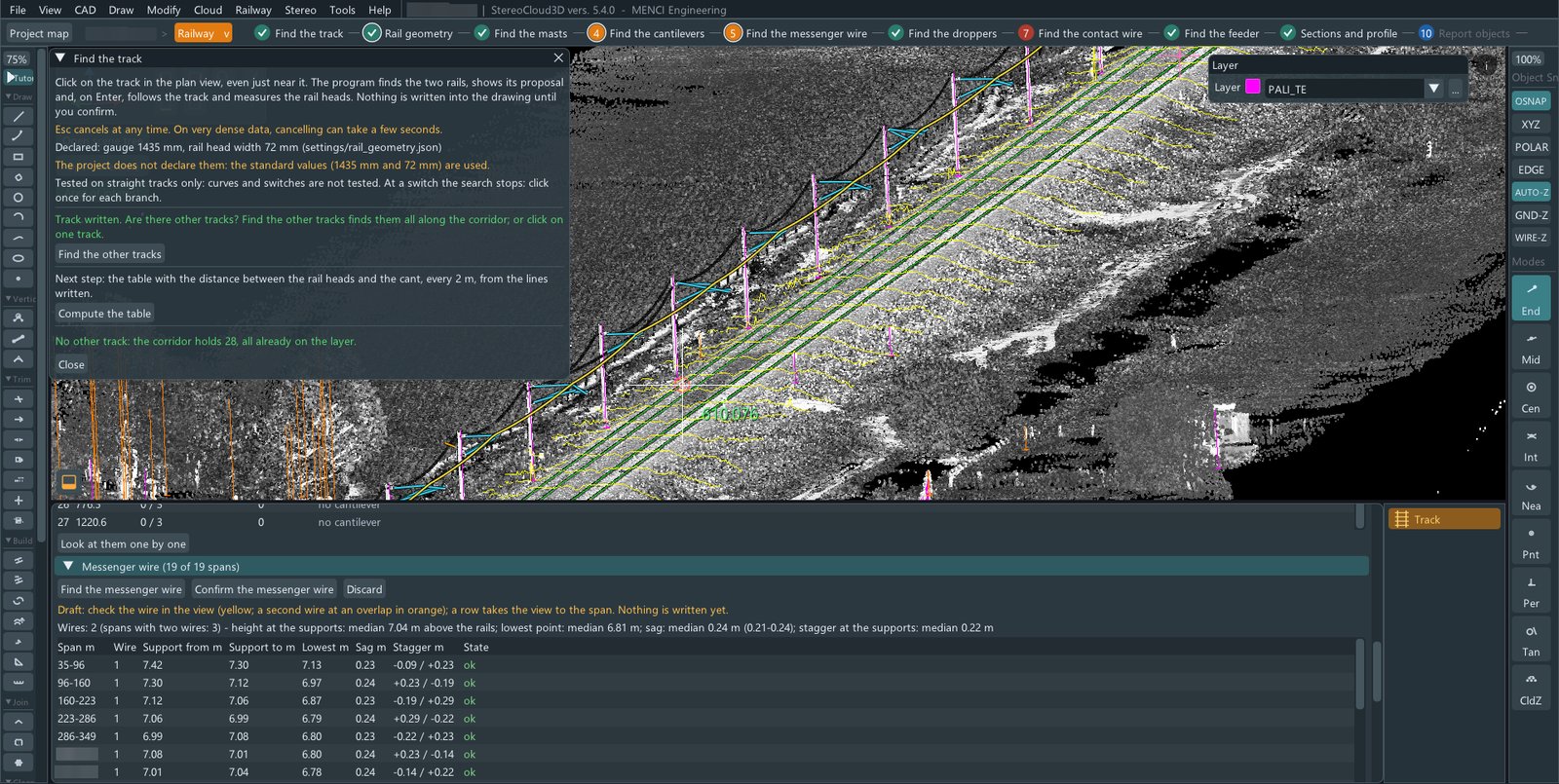Image resolution: width=1559 pixels, height=784 pixels.
Task: Open the Cloud menu
Action: click(208, 10)
